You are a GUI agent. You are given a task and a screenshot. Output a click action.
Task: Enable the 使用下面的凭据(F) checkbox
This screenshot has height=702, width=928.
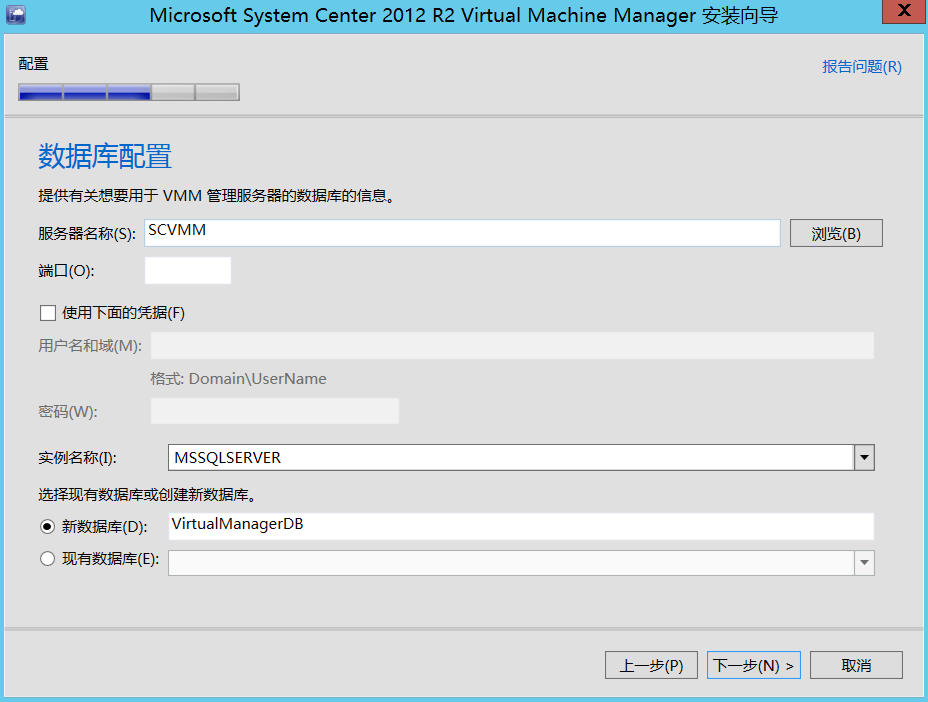pyautogui.click(x=48, y=313)
